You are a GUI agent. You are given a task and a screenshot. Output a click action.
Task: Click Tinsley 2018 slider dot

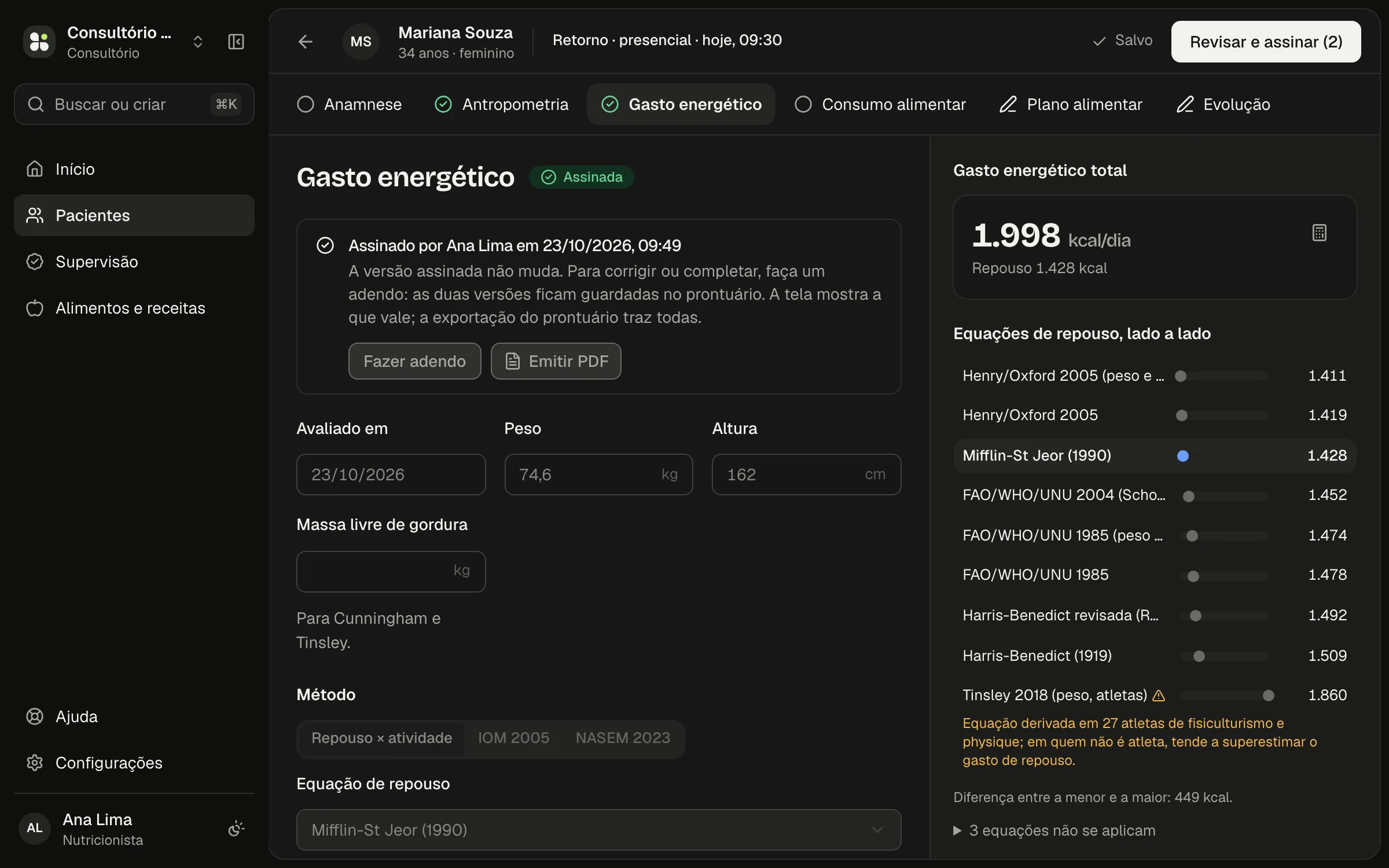point(1268,696)
